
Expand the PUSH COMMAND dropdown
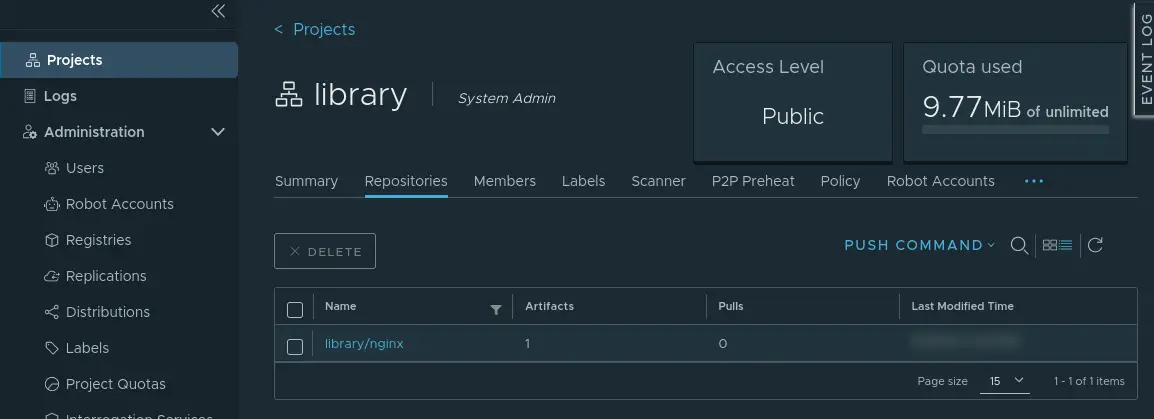tap(919, 245)
